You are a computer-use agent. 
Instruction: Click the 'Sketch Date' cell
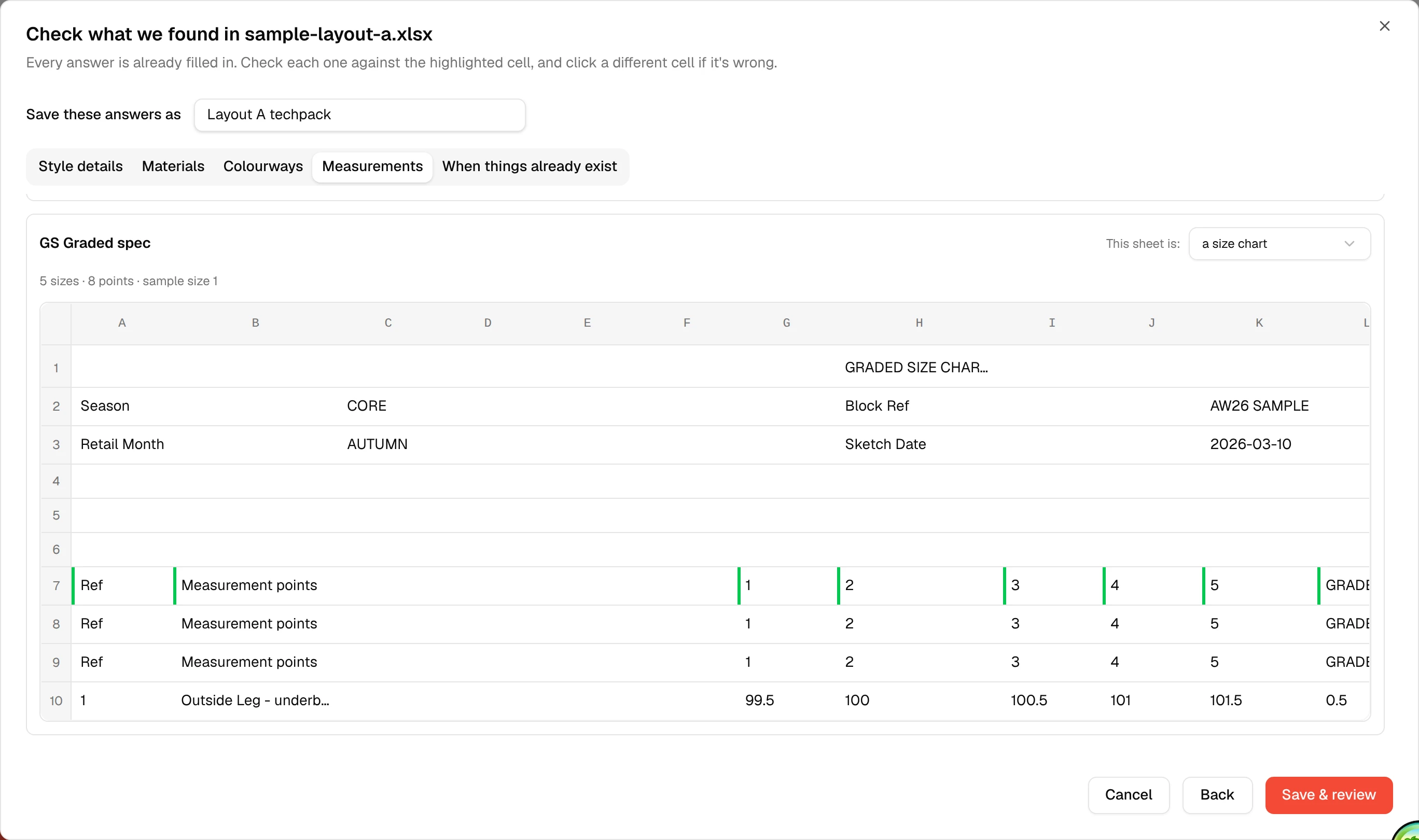click(919, 444)
